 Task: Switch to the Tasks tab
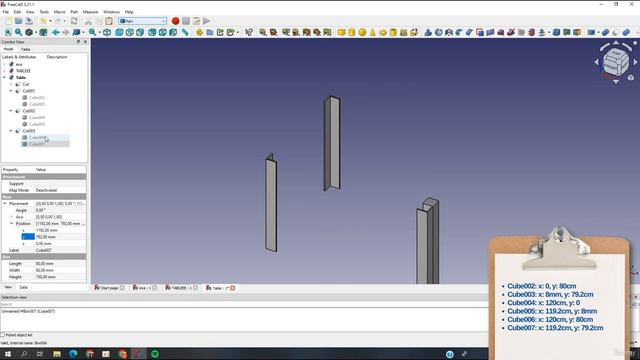pos(25,49)
